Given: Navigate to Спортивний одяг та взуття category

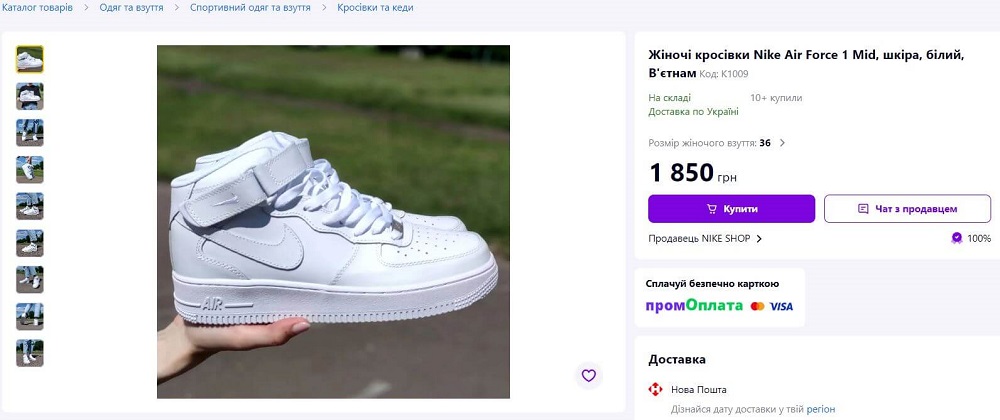Looking at the screenshot, I should point(250,7).
